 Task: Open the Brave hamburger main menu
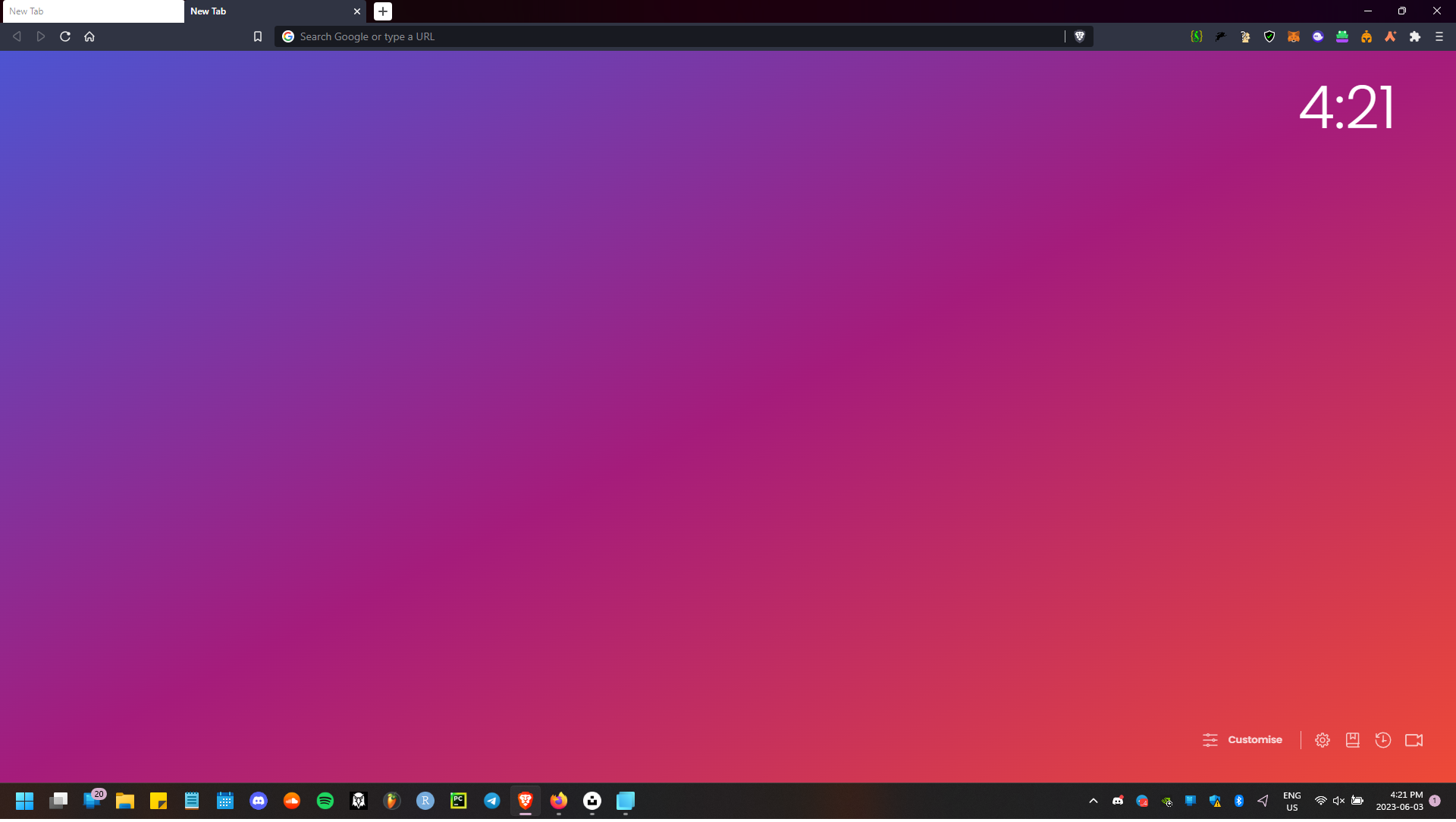point(1439,36)
